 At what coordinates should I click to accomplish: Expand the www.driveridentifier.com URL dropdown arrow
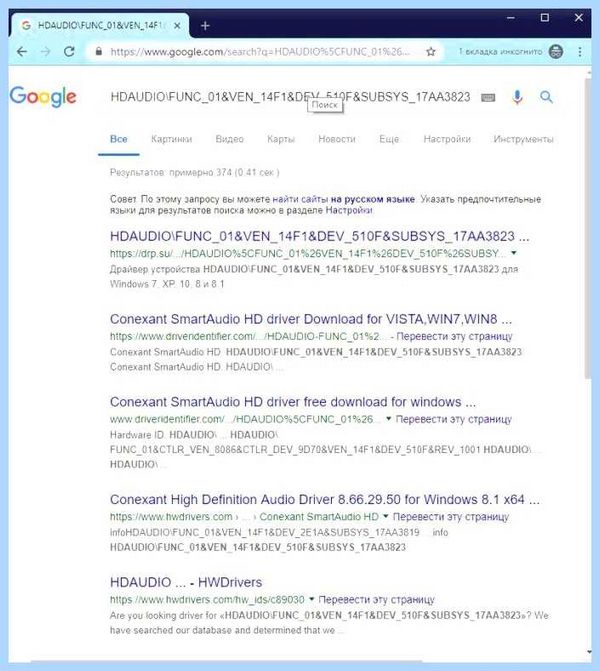click(x=389, y=419)
